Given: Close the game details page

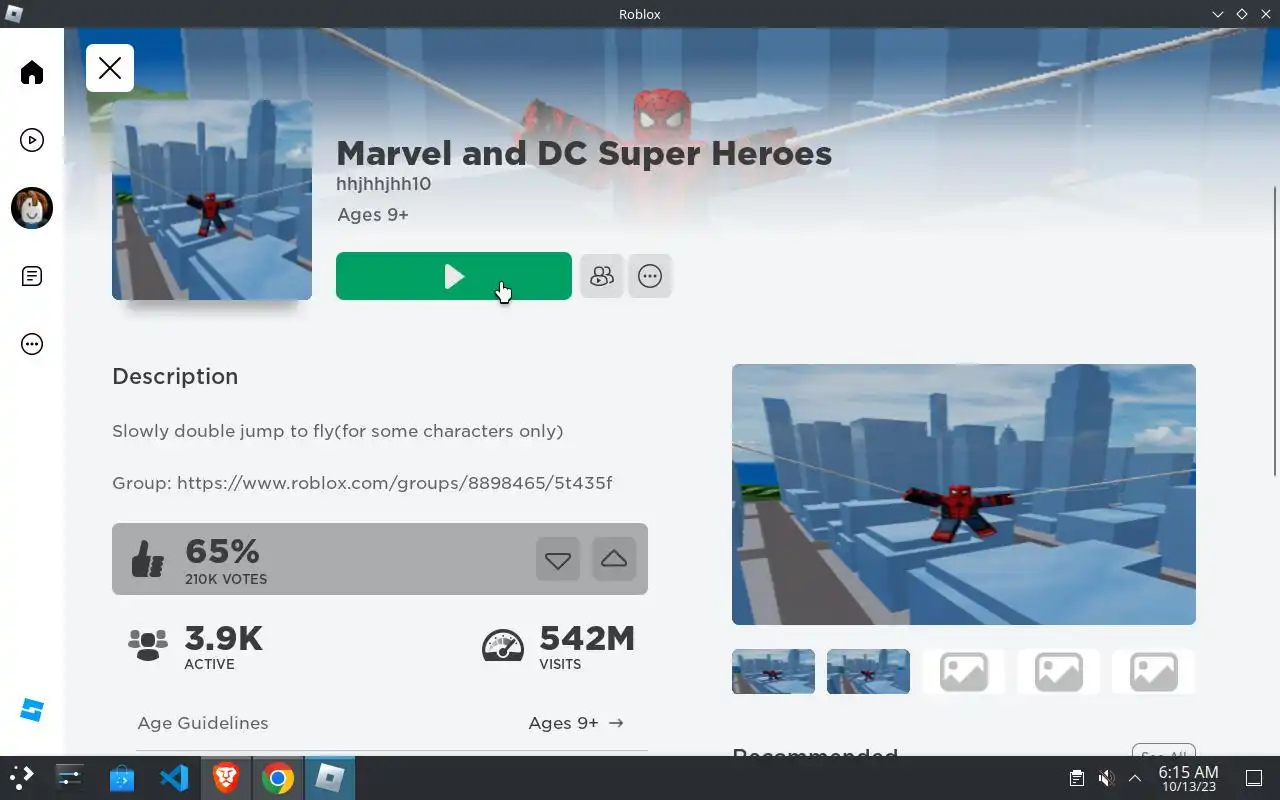Looking at the screenshot, I should point(110,68).
